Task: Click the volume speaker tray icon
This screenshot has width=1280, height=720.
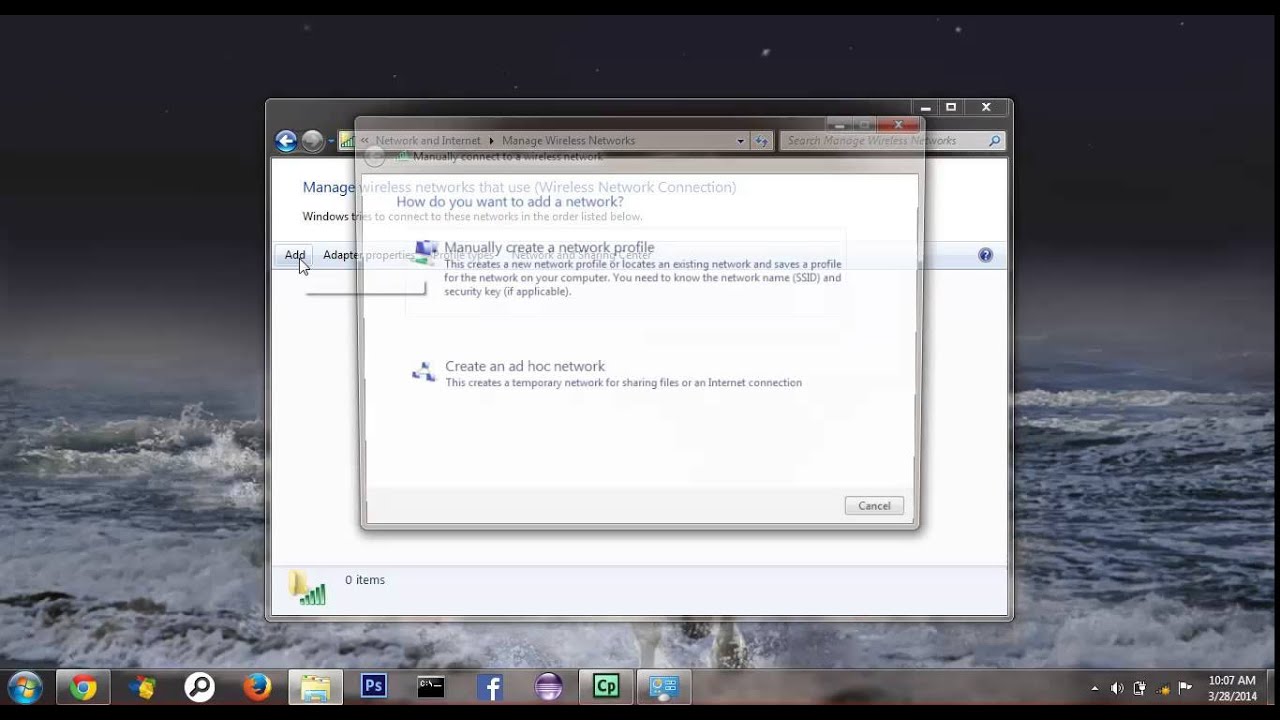Action: point(1117,688)
